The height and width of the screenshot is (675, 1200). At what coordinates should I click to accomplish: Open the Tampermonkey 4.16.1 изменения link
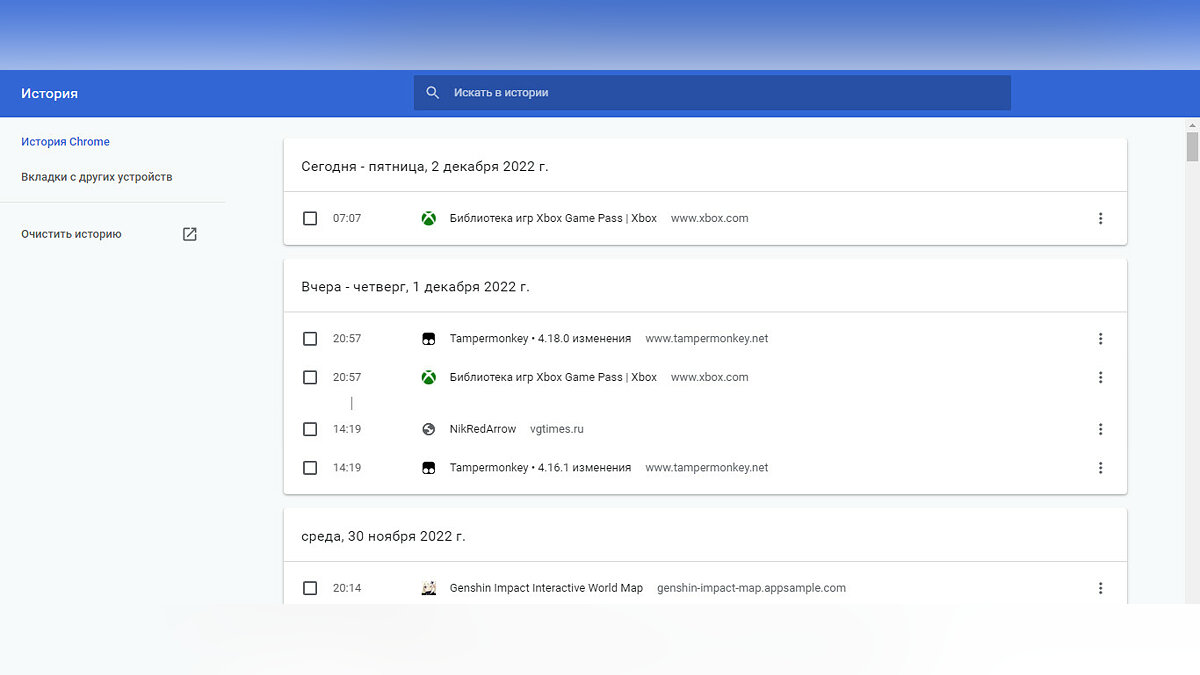tap(540, 468)
